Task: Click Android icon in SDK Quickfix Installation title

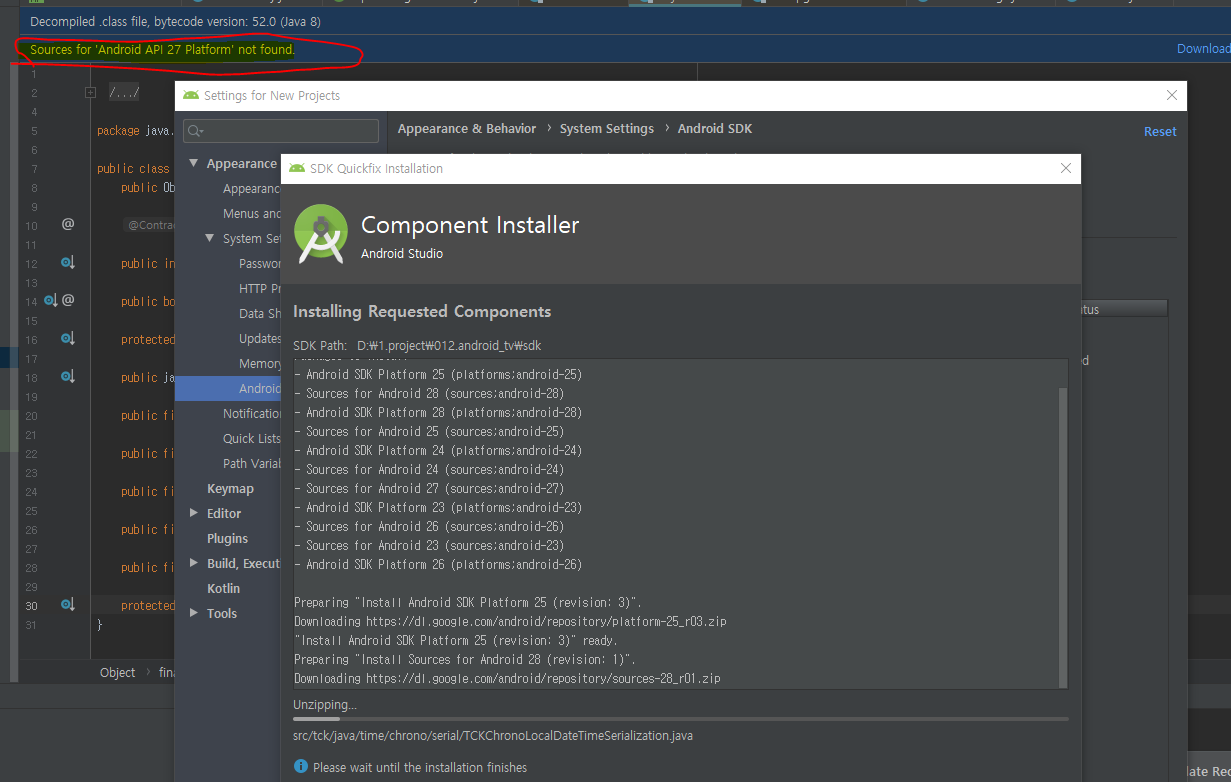Action: [296, 168]
